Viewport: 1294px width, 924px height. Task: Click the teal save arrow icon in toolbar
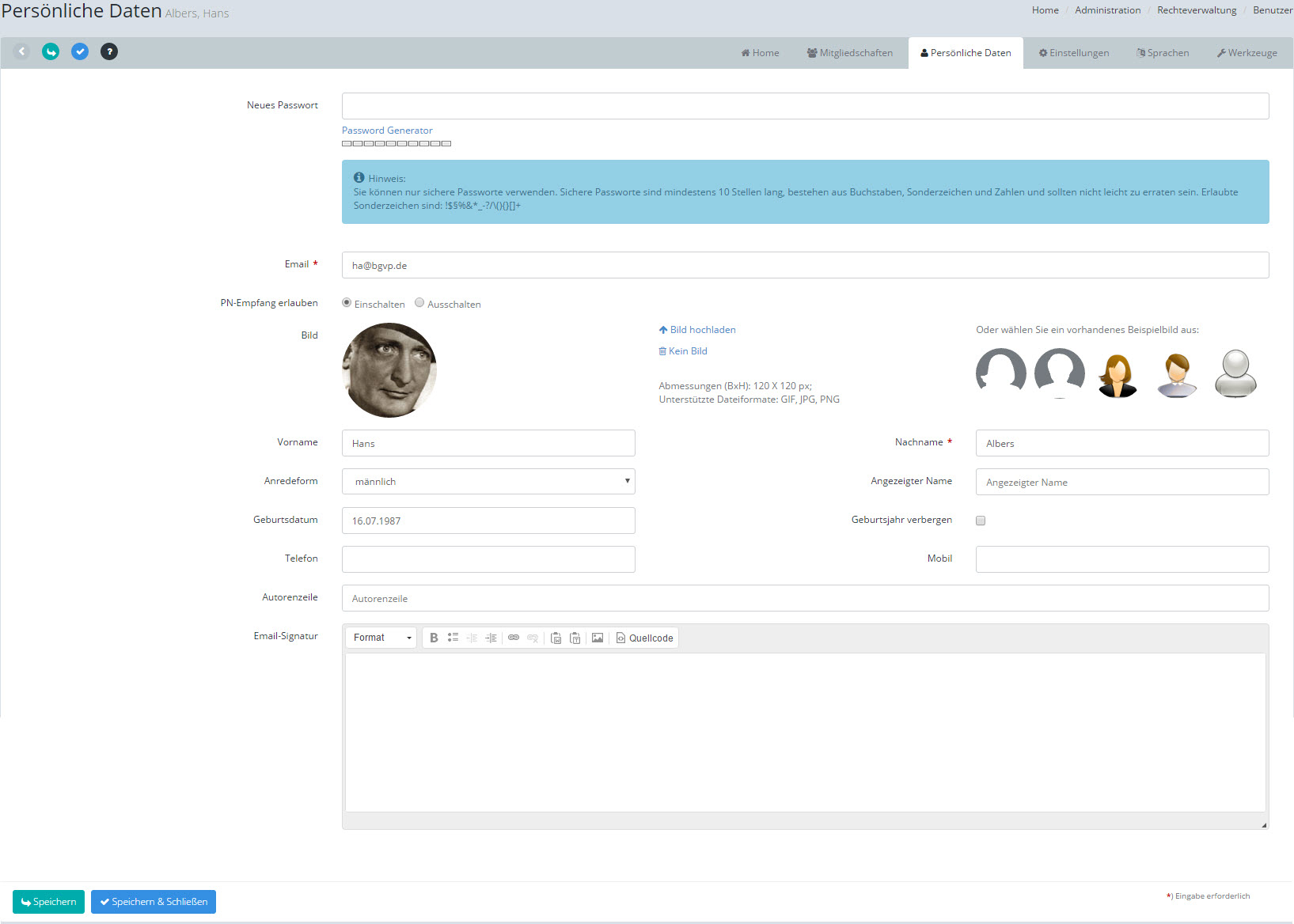(51, 51)
